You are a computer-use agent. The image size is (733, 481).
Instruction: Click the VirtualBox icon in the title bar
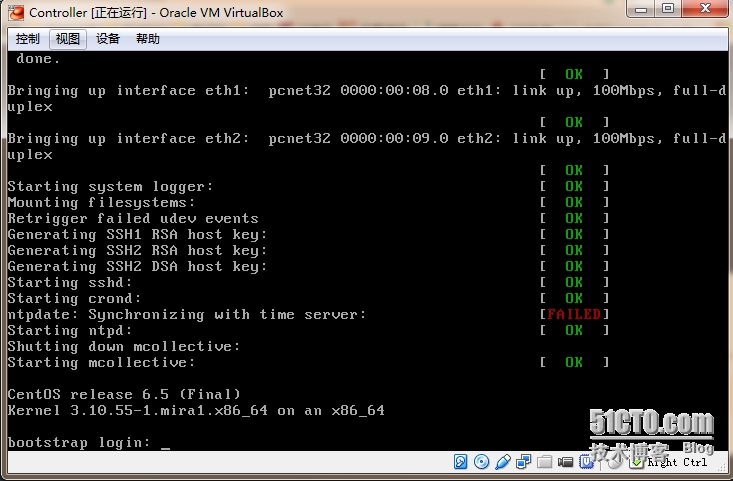(16, 13)
